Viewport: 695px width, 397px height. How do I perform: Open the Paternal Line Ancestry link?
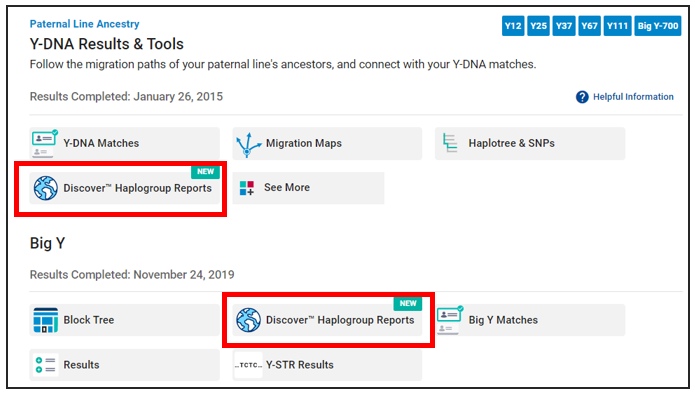tap(84, 24)
